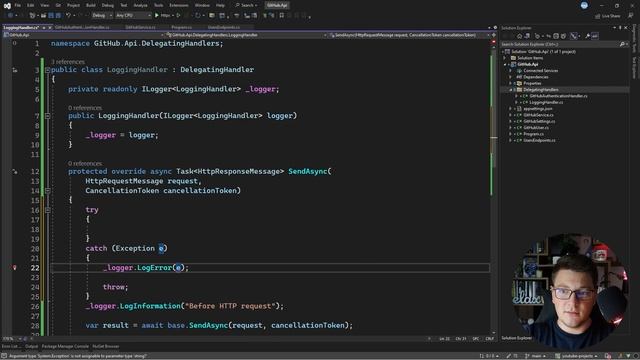Click the quick actions icon at line 3
Viewport: 640px width, 360px height.
click(15, 70)
